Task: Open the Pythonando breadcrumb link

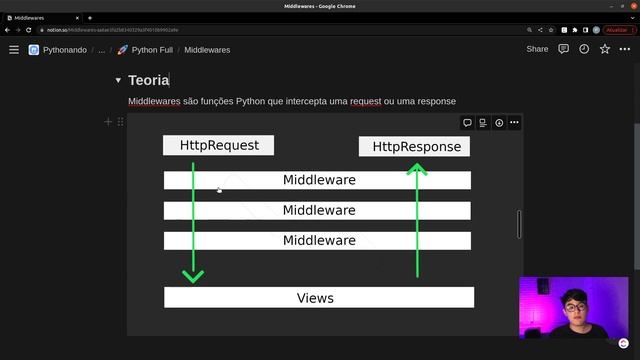Action: point(65,50)
